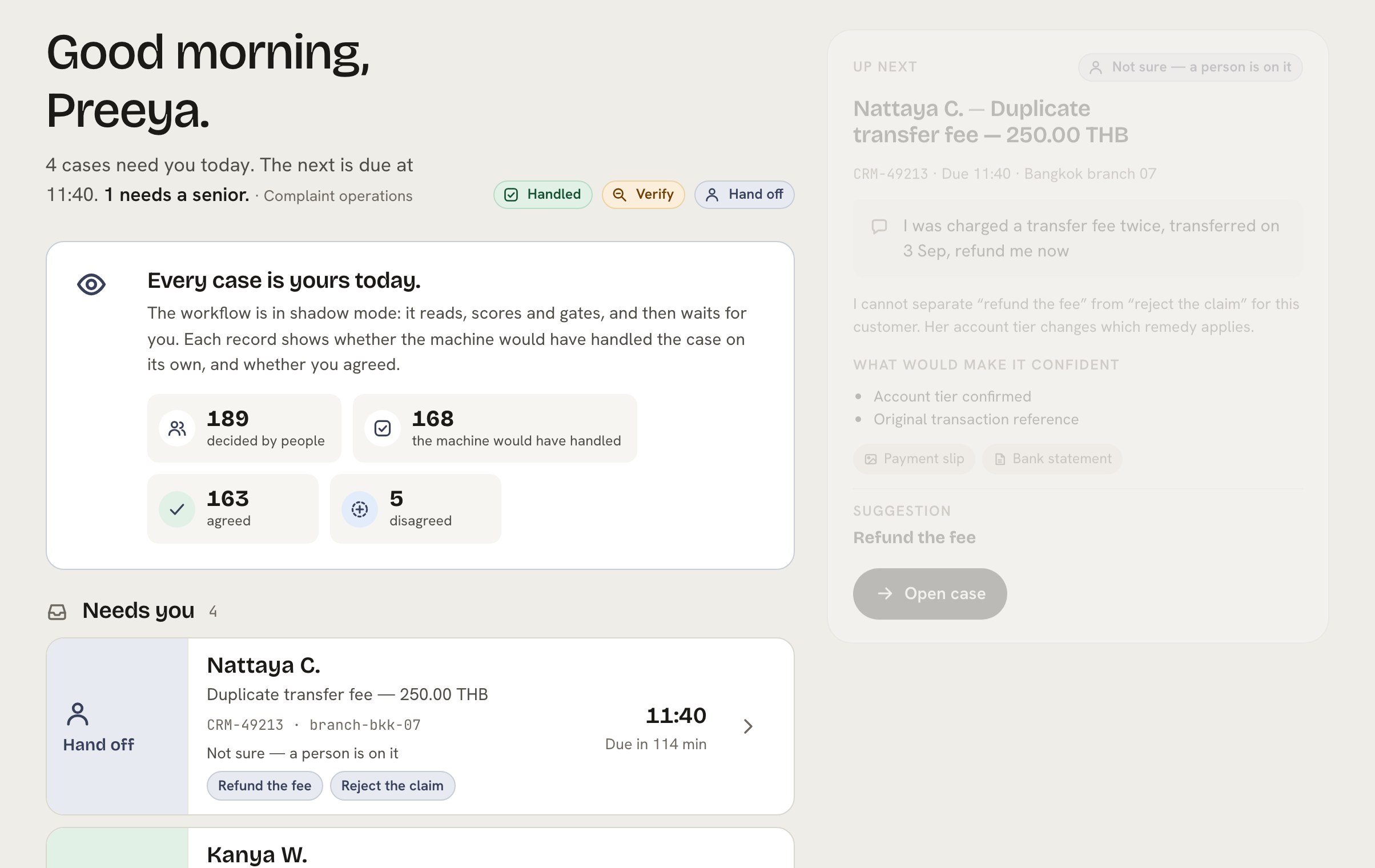Click the checkbox icon beside 168

(x=383, y=428)
